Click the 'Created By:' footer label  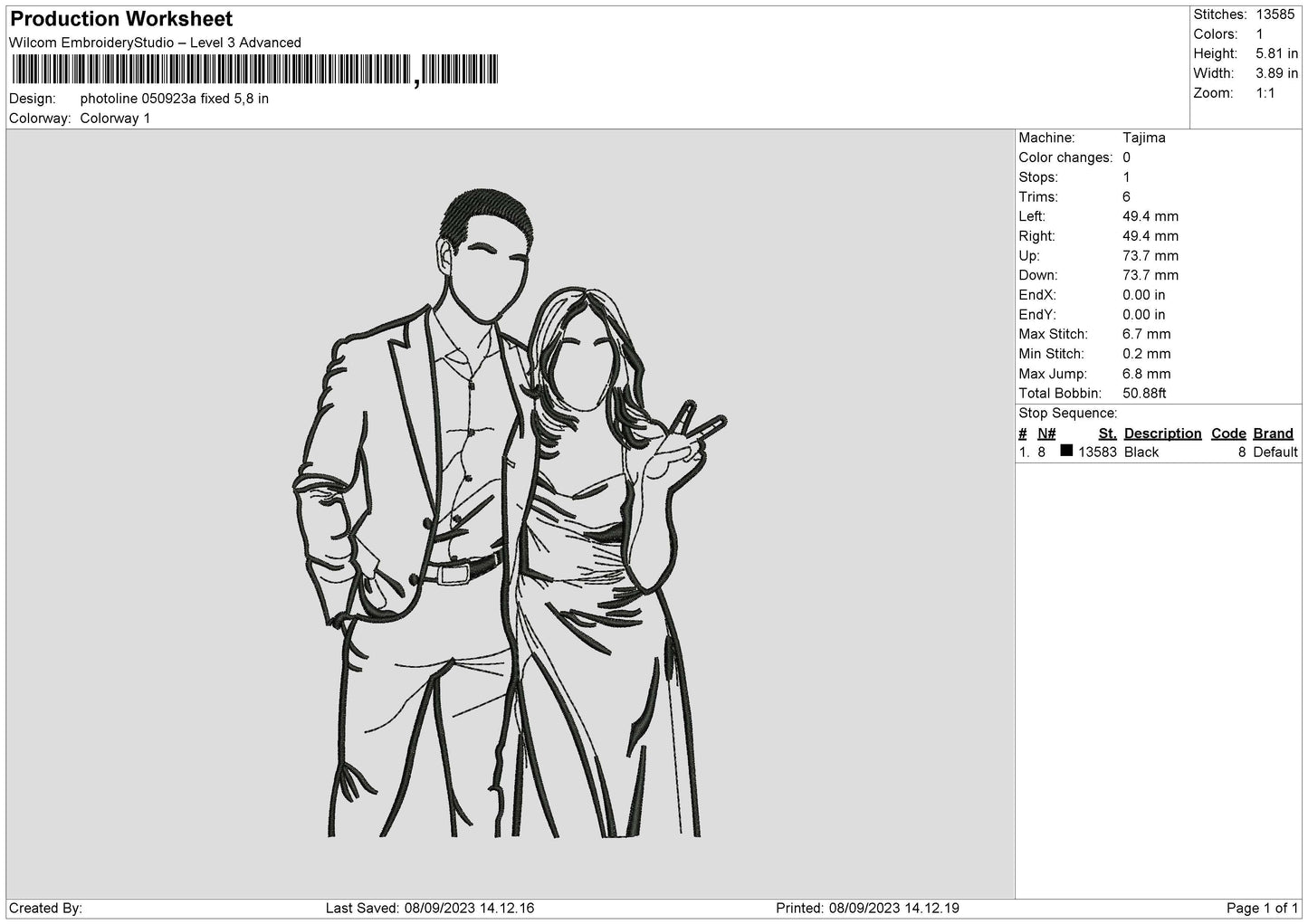(x=45, y=909)
